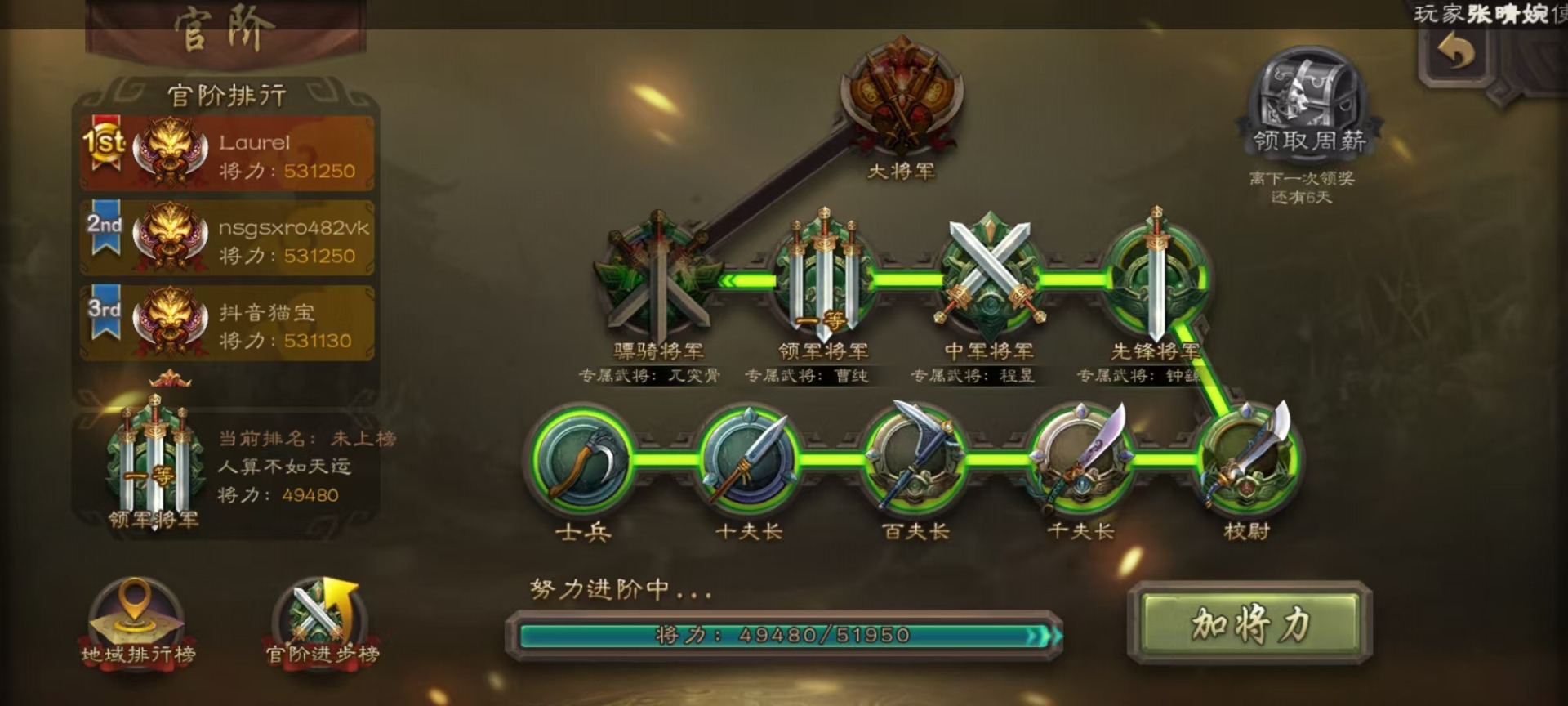The image size is (1568, 706).
Task: Click my current 领军将军 rank badge
Action: click(154, 461)
